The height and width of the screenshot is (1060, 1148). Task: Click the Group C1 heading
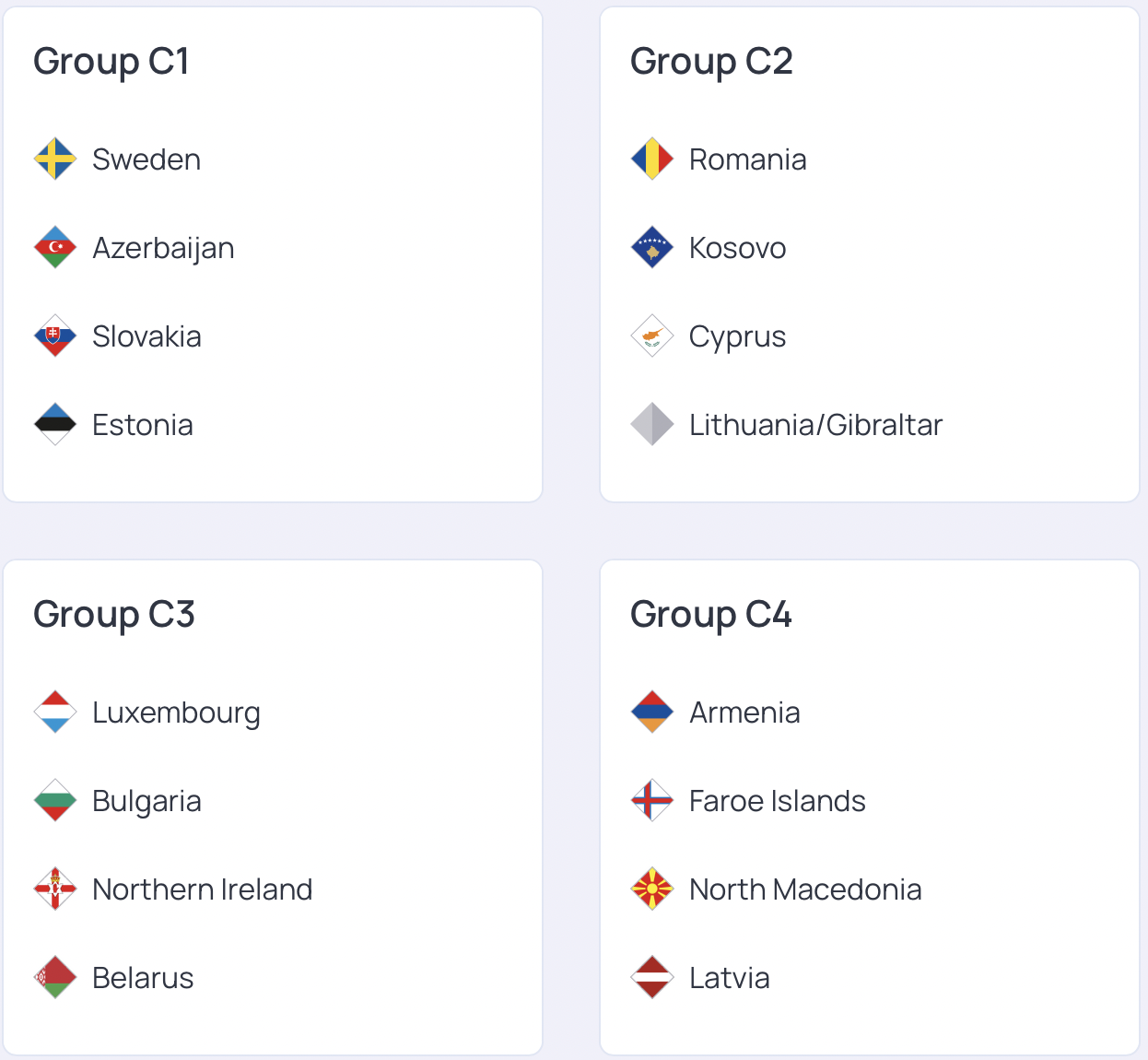[111, 62]
